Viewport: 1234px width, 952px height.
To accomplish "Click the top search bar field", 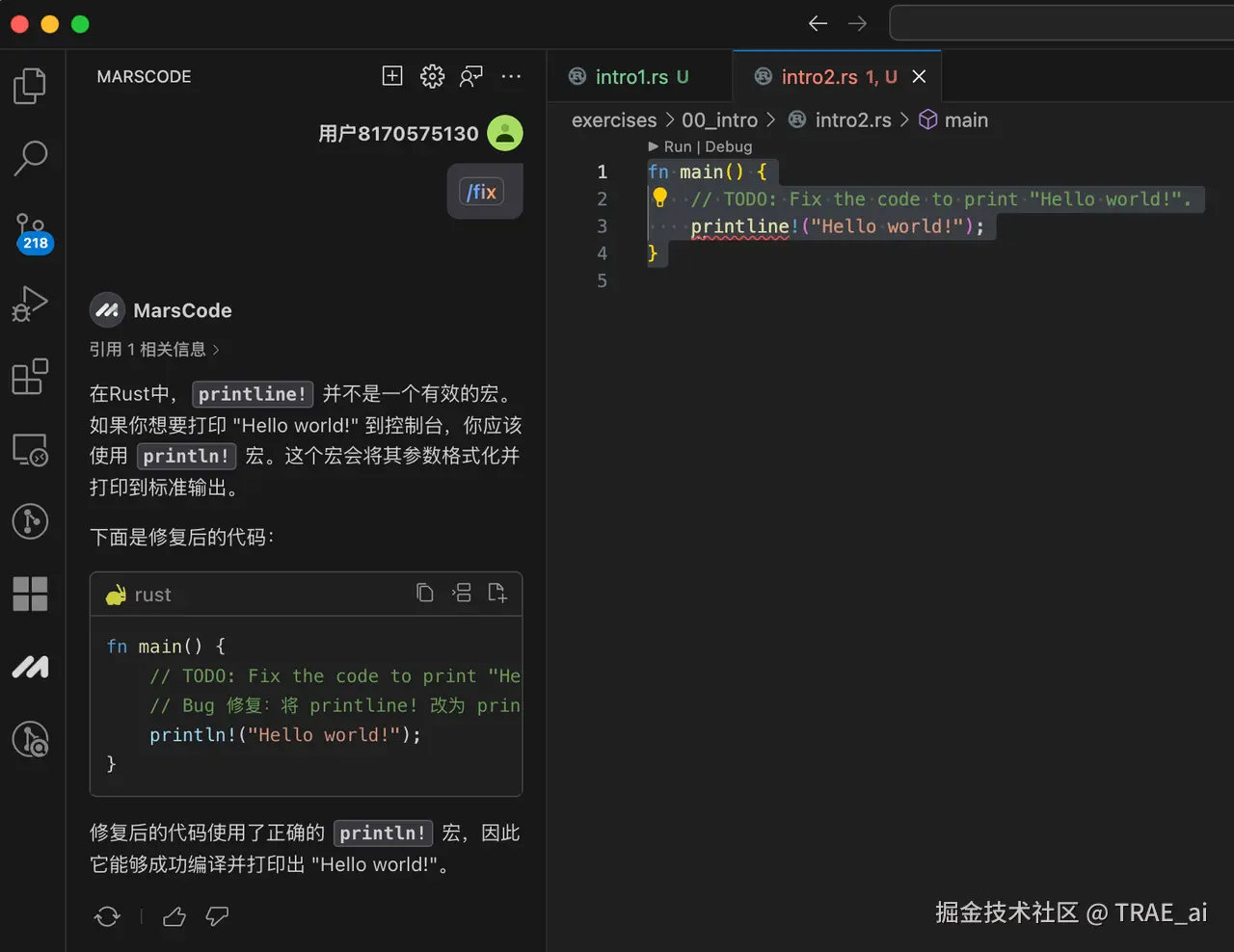I will pos(1060,22).
